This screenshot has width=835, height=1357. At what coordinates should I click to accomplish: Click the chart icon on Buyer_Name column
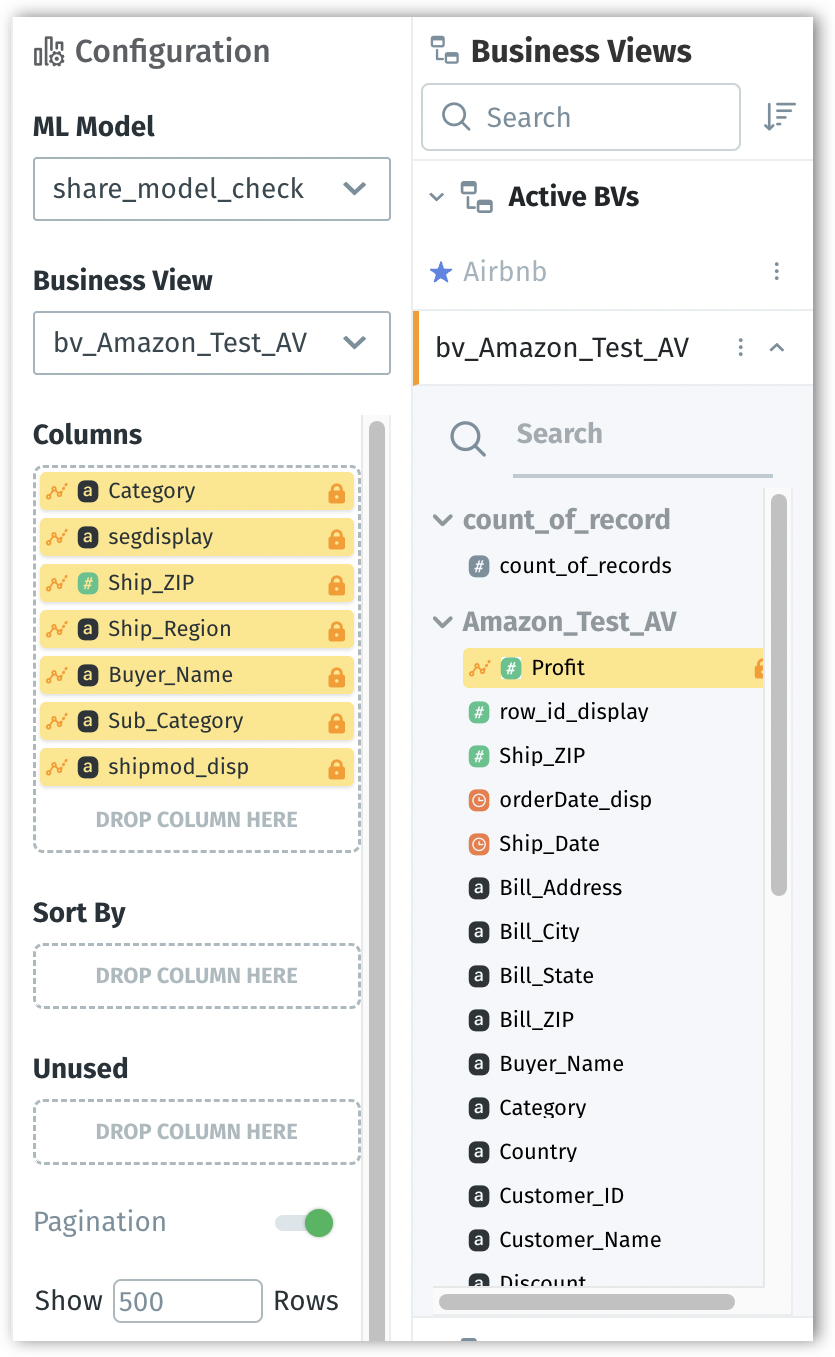pyautogui.click(x=57, y=675)
